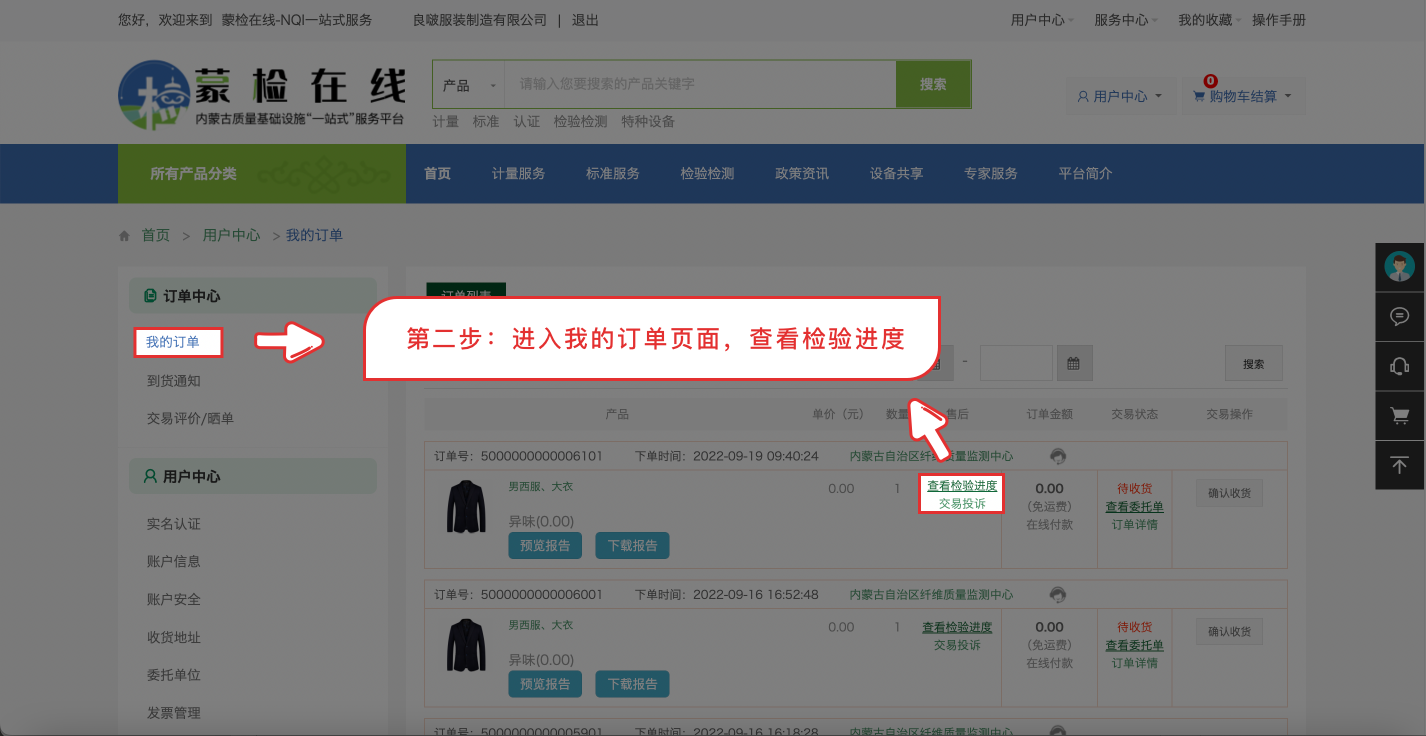Click 下载报告 for order 5000000000006101
1426x736 pixels.
(x=633, y=546)
